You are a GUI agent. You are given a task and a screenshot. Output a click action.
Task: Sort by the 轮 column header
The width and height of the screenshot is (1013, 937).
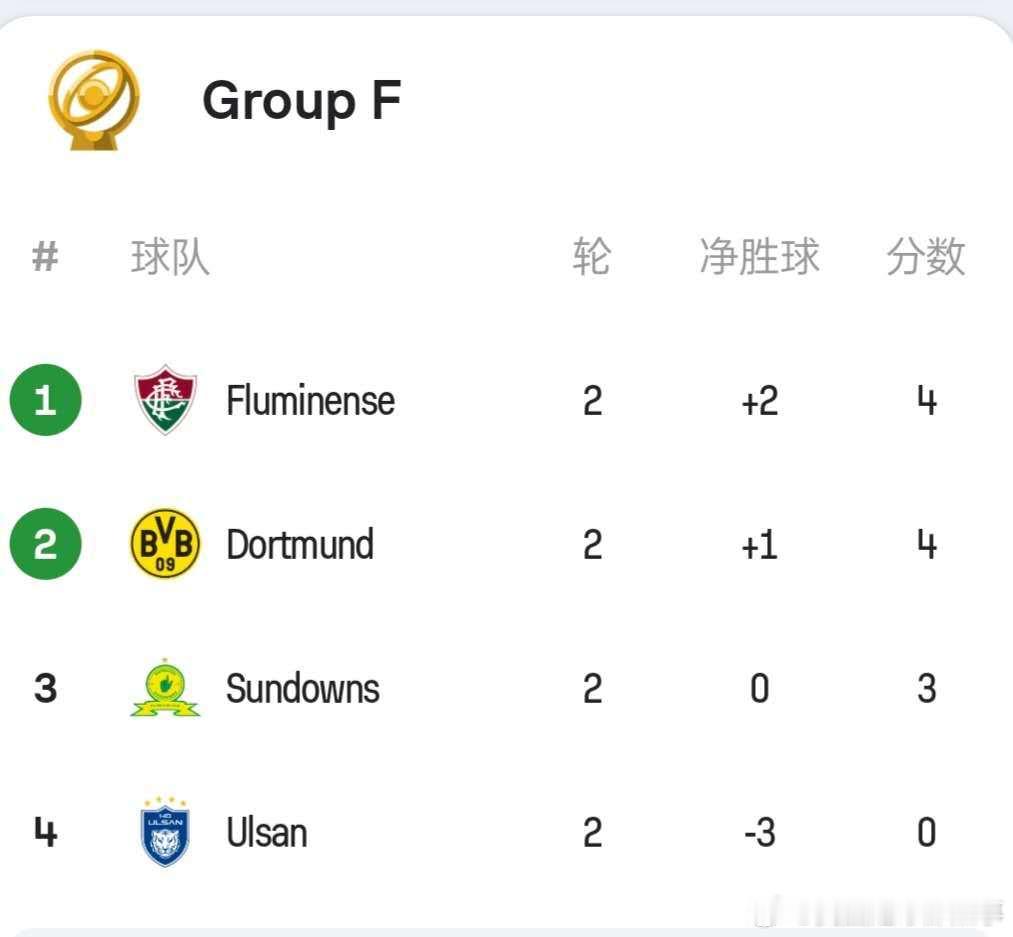click(x=592, y=257)
